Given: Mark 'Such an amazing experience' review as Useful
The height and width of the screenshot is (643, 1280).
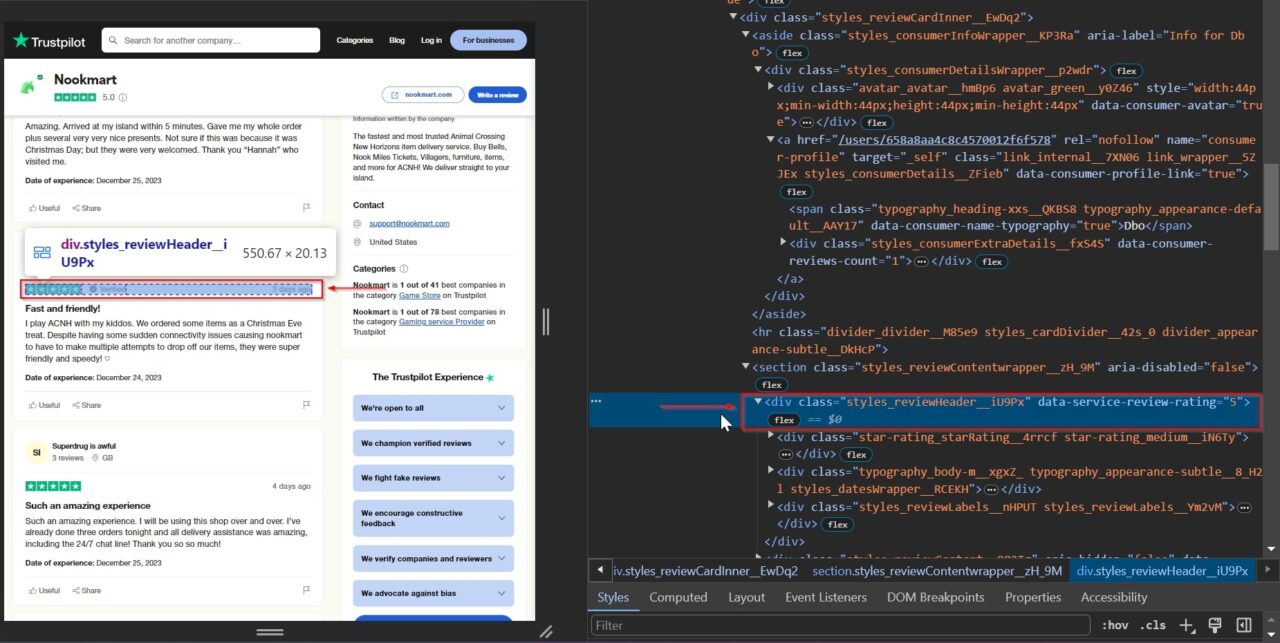Looking at the screenshot, I should [45, 591].
